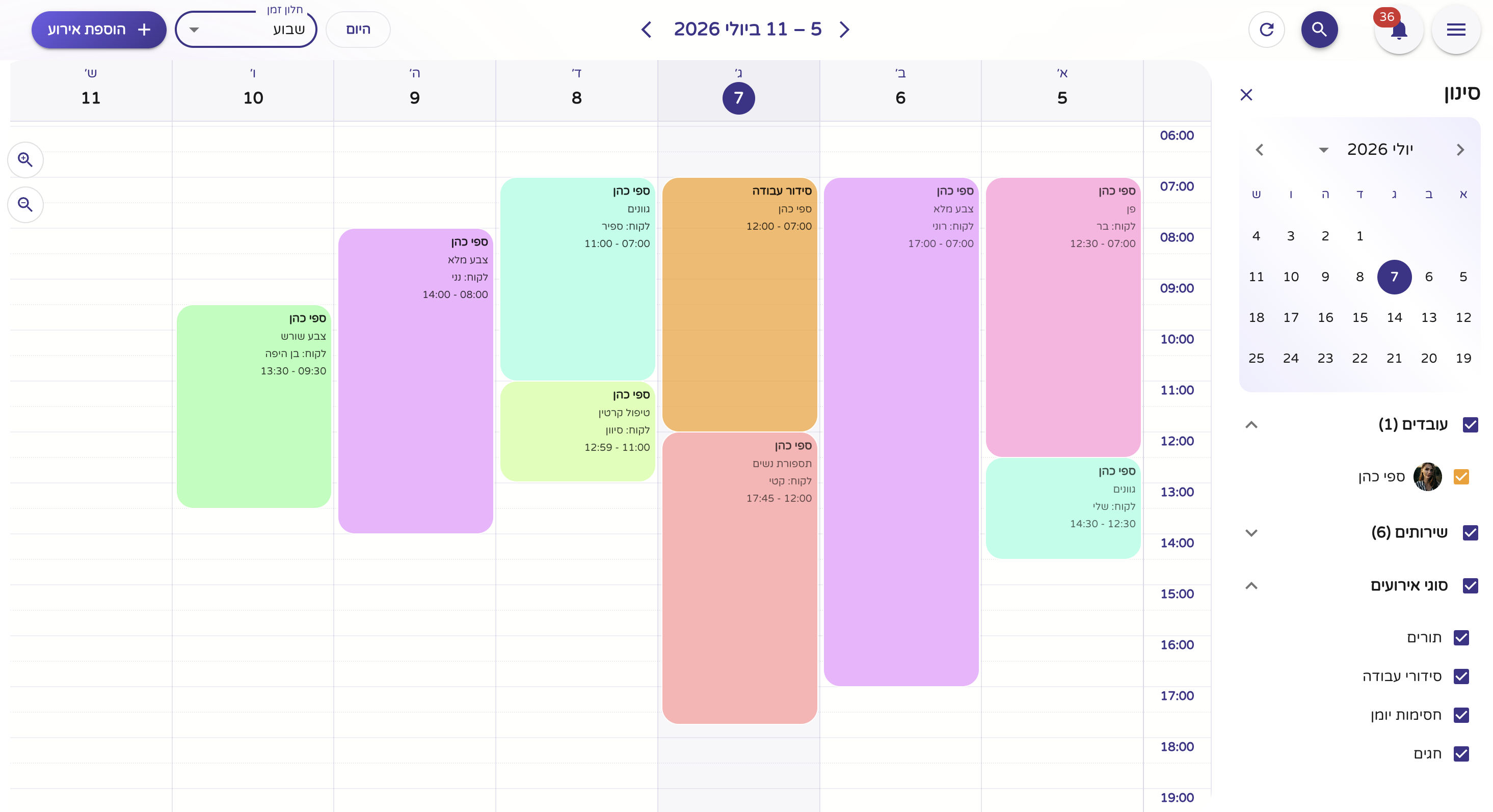The width and height of the screenshot is (1493, 812).
Task: Click the היום today button
Action: coord(358,29)
